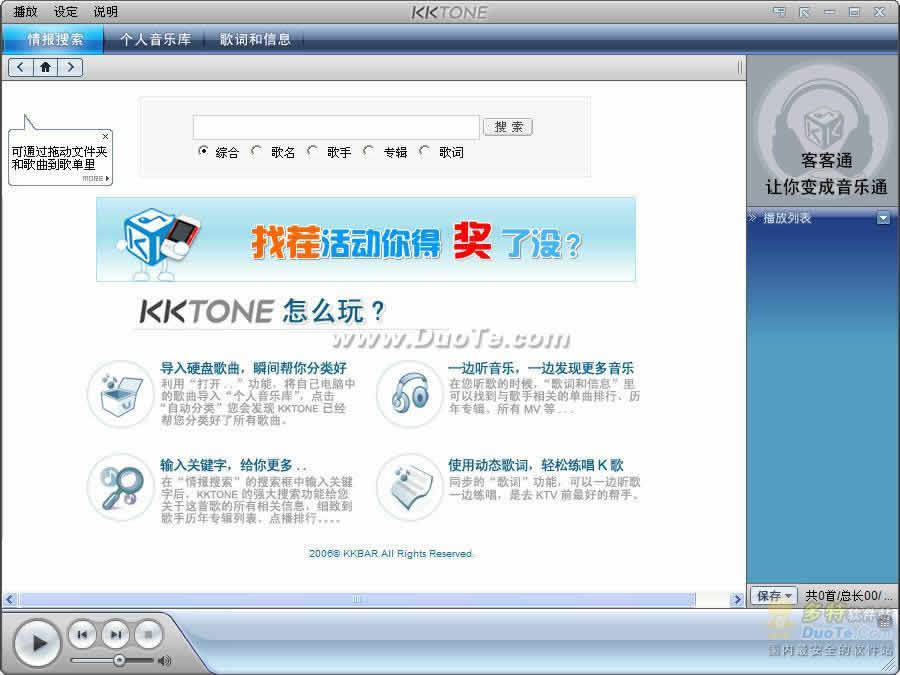The height and width of the screenshot is (675, 900).
Task: Select the 歌名 radio option
Action: 257,151
